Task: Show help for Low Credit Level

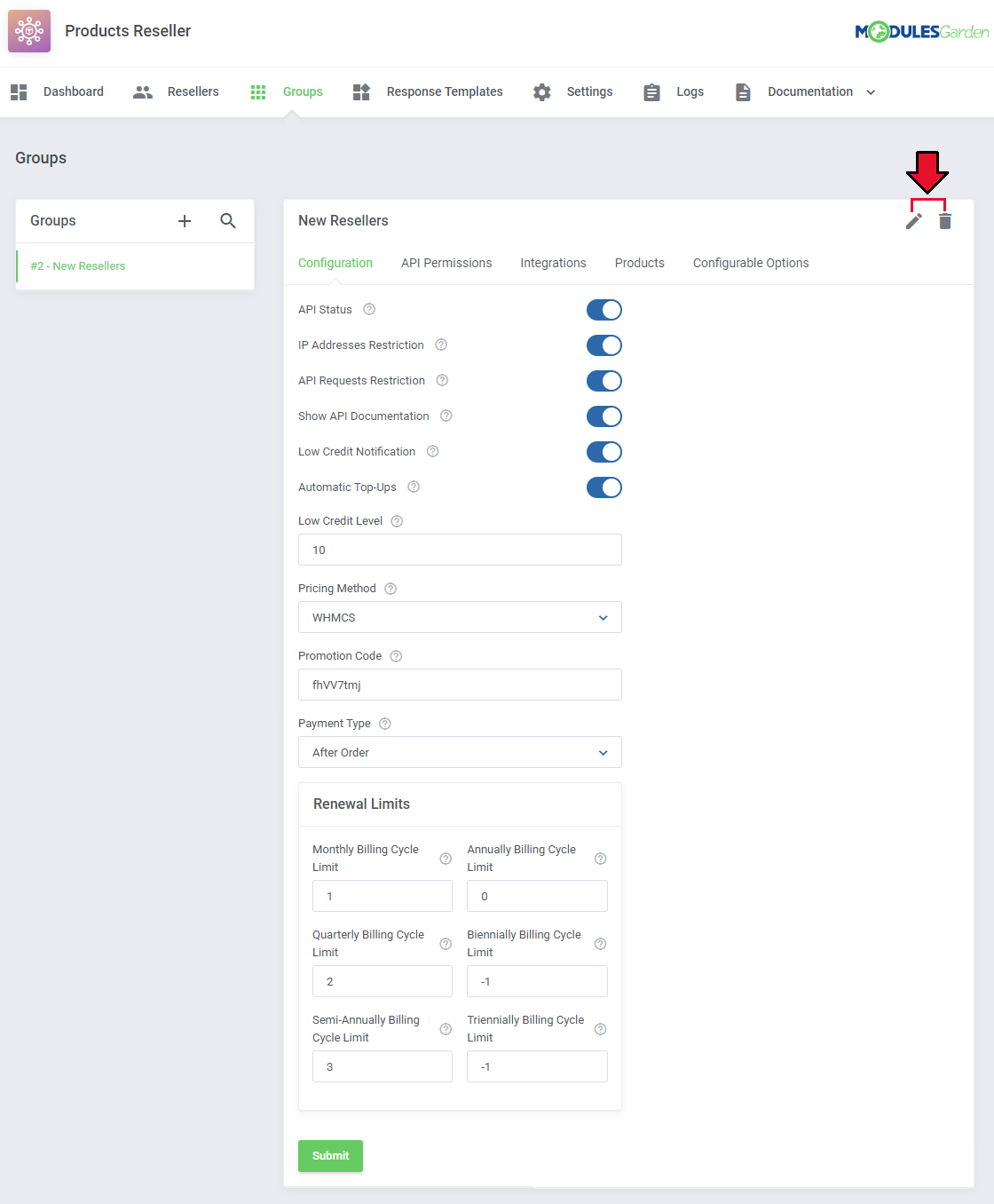Action: (x=397, y=521)
